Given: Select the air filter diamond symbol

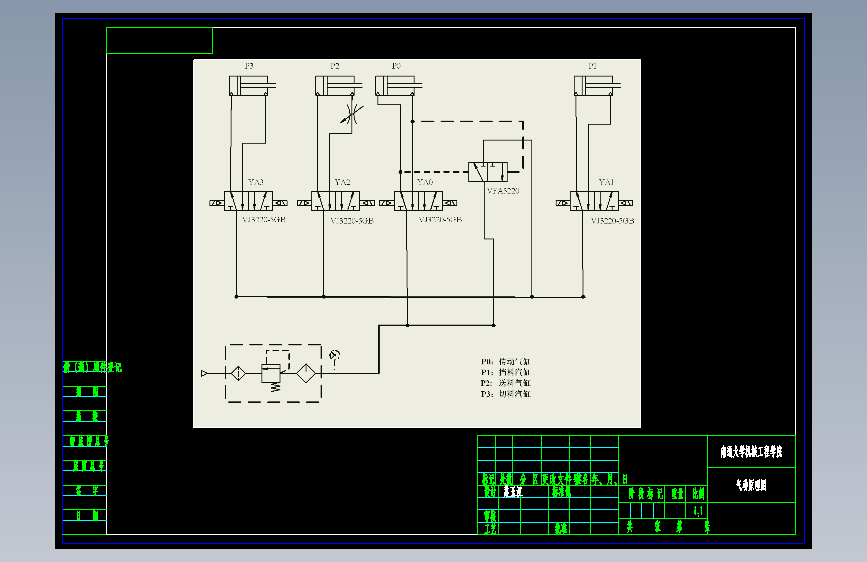Looking at the screenshot, I should pyautogui.click(x=238, y=373).
